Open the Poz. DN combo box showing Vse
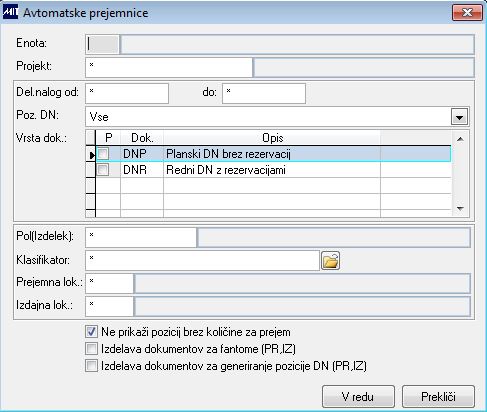 (x=277, y=117)
